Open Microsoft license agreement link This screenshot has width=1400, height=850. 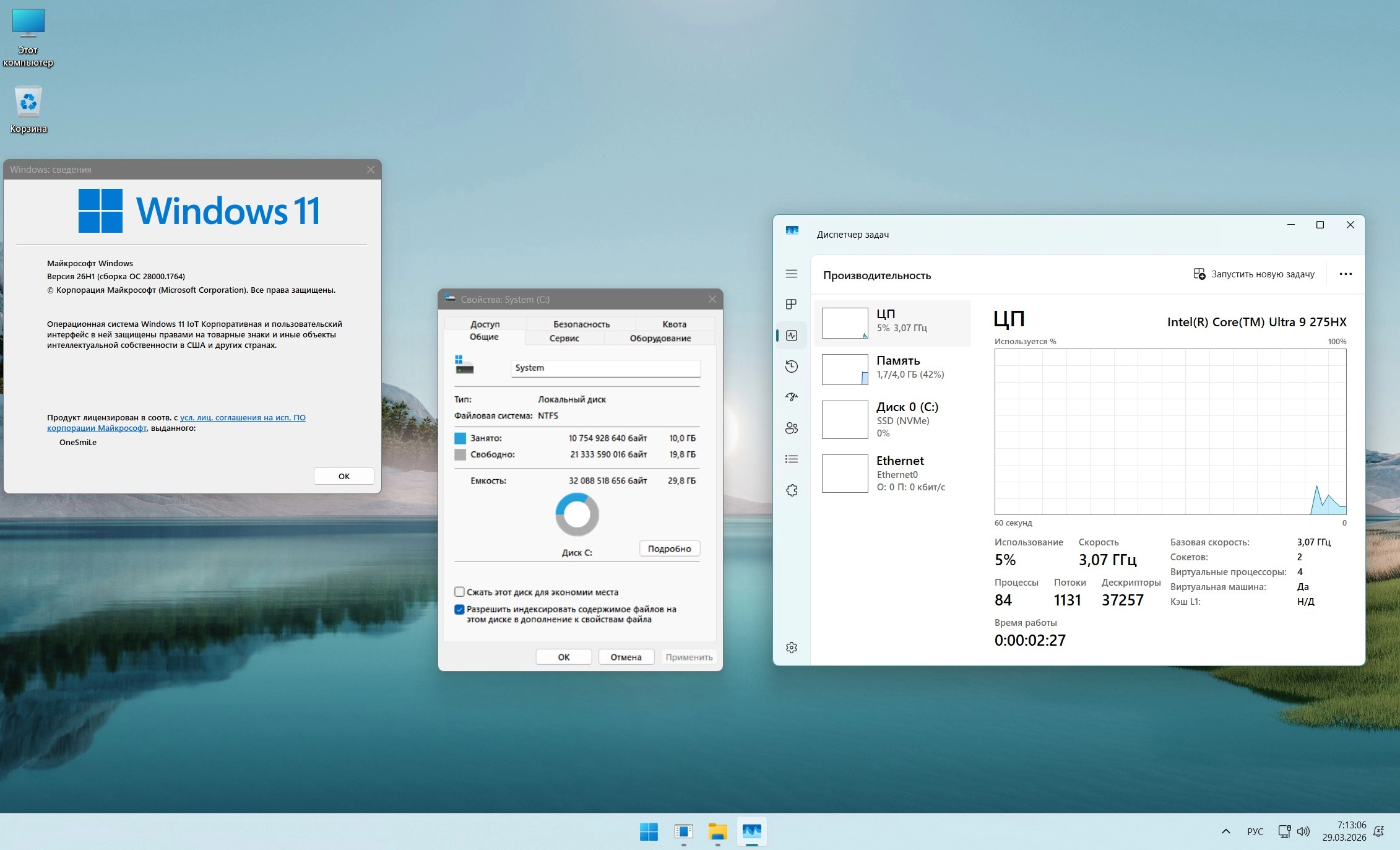pos(243,417)
